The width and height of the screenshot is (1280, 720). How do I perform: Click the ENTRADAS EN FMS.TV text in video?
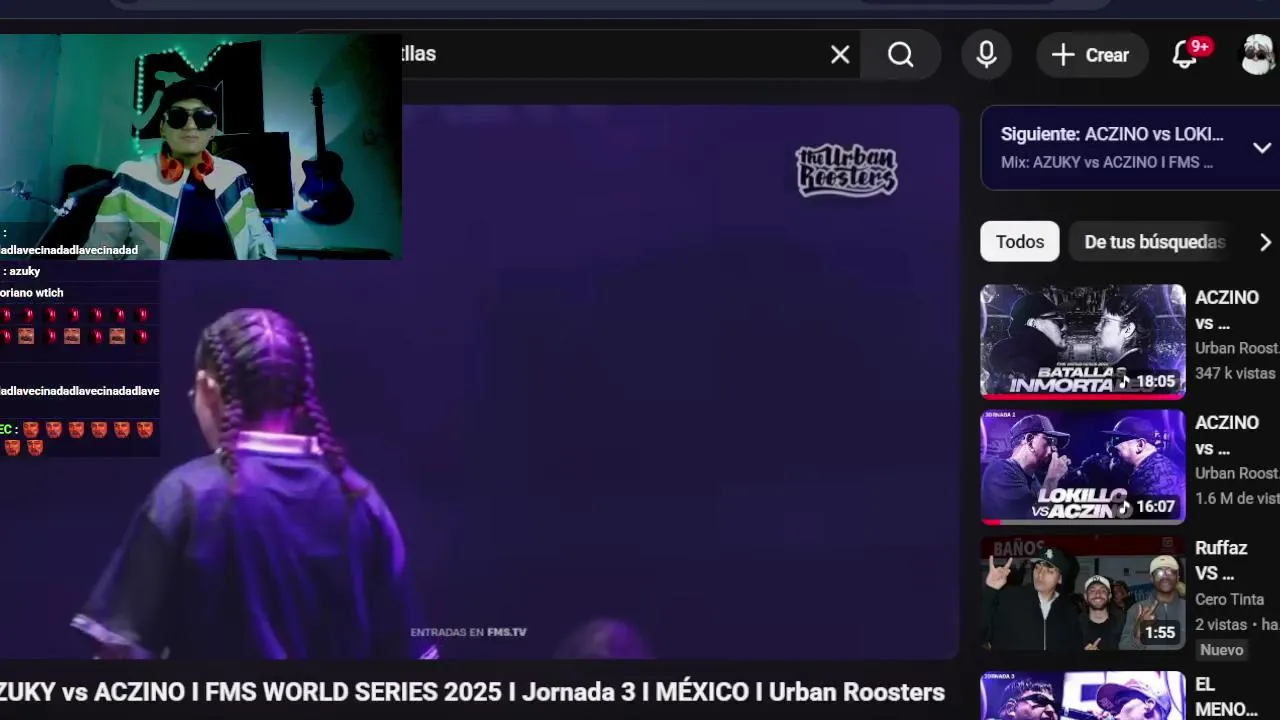pyautogui.click(x=468, y=632)
